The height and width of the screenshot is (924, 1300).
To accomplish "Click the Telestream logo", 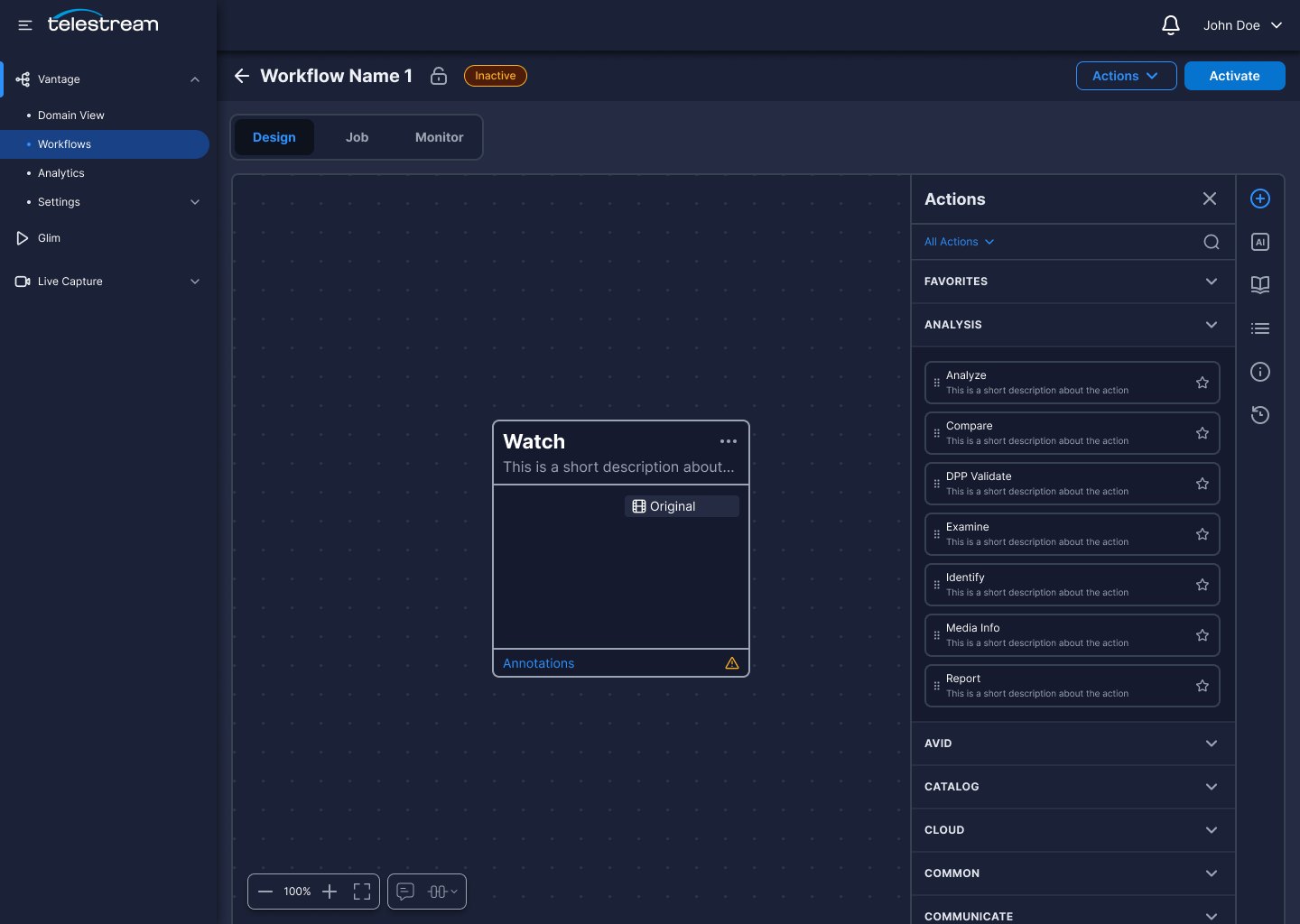I will tap(103, 22).
